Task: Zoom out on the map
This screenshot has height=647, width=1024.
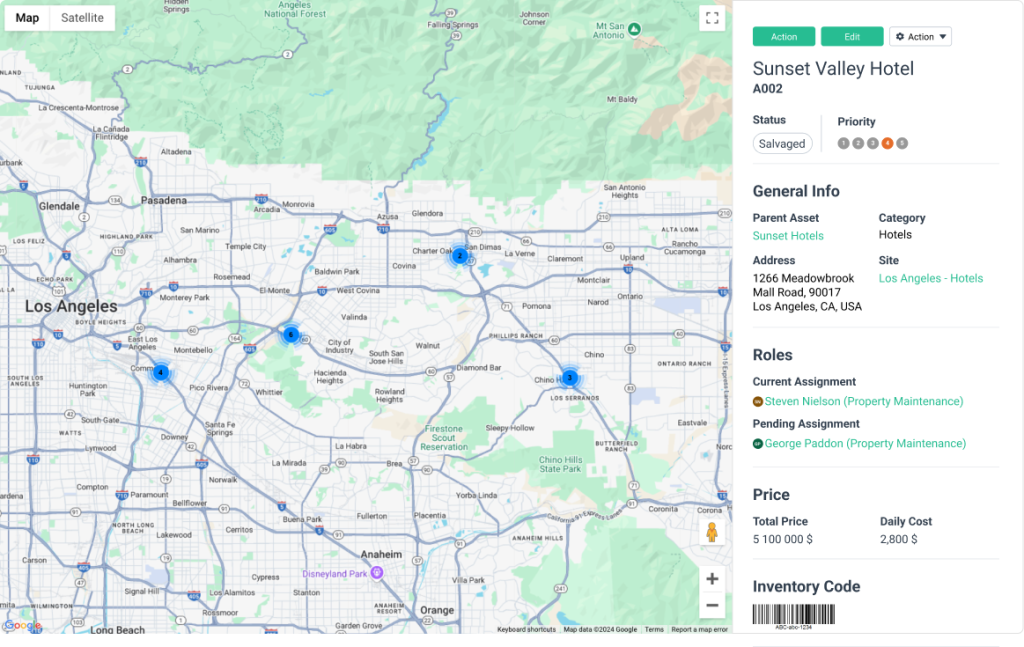Action: coord(712,605)
